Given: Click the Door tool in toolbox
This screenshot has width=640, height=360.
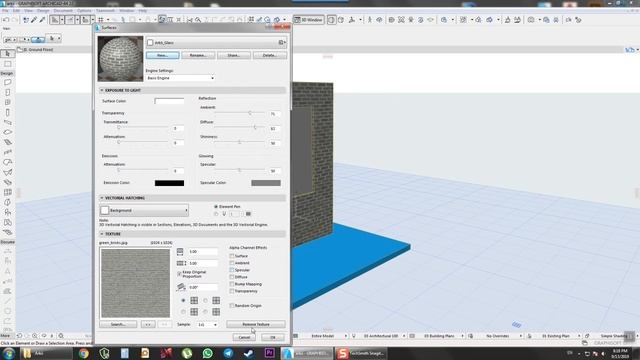Looking at the screenshot, I should (7, 92).
